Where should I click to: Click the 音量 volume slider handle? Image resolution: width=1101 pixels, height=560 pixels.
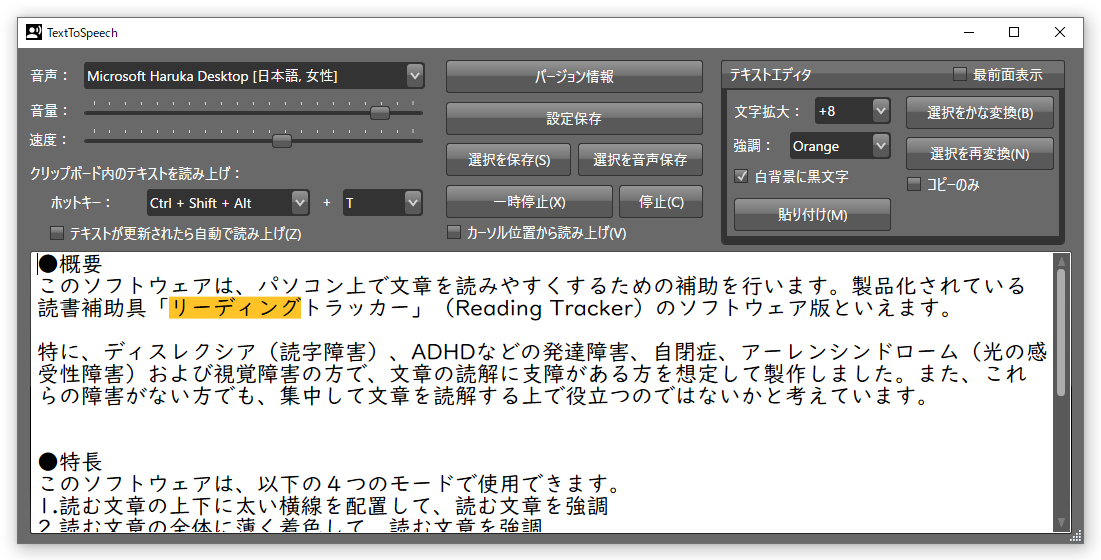pos(380,112)
